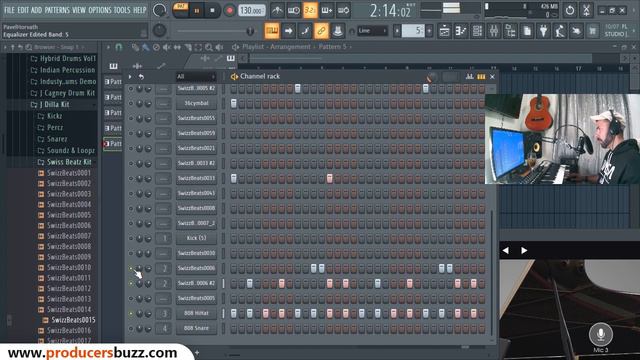
Task: Open the Playlist view icon
Action: [x=444, y=31]
